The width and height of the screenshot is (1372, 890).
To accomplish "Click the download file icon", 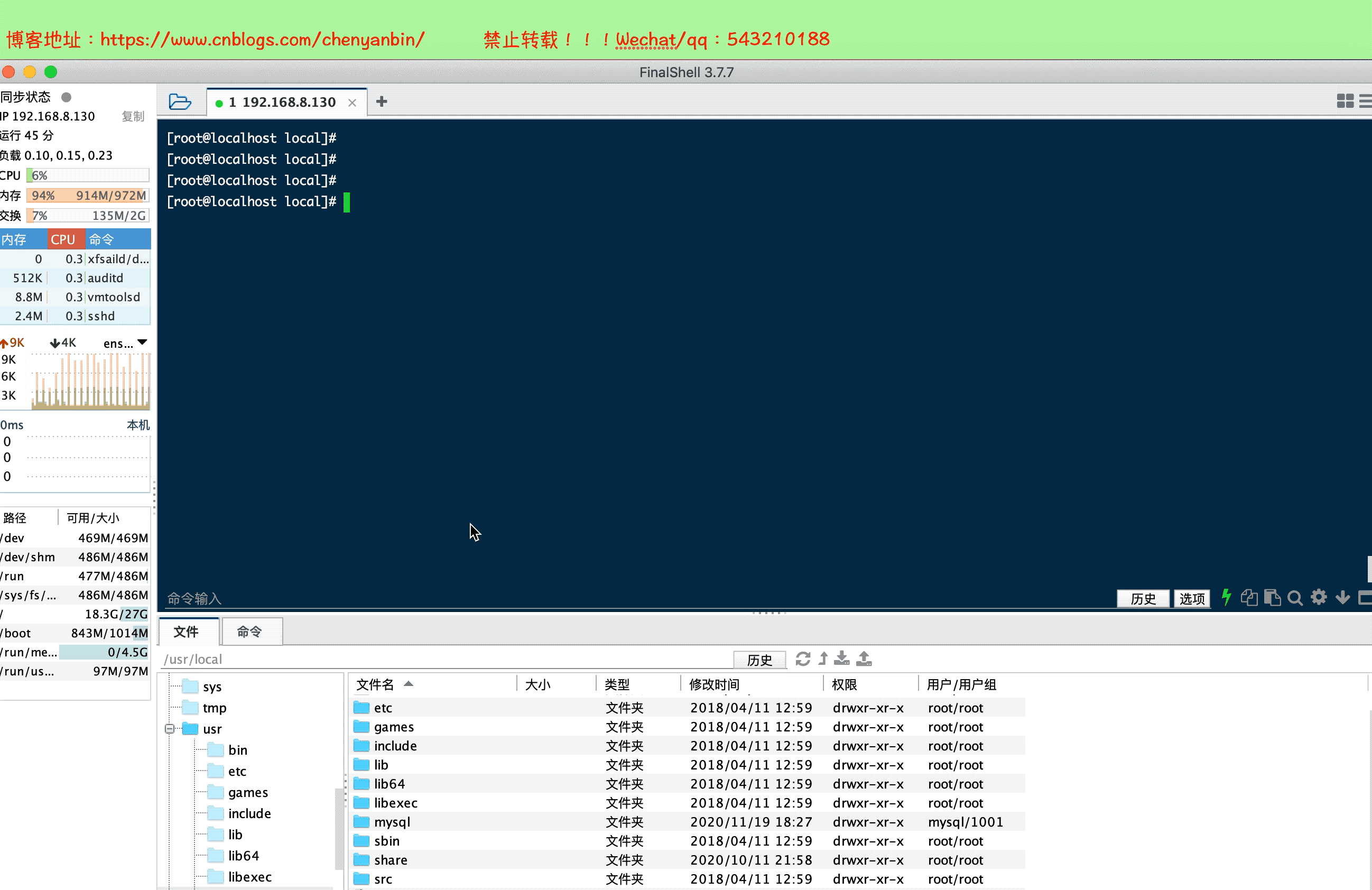I will tap(842, 659).
